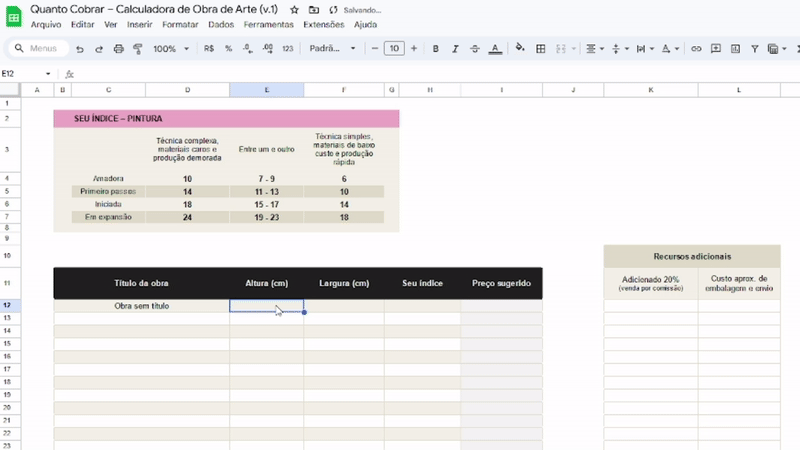Toggle italic formatting

[x=455, y=48]
